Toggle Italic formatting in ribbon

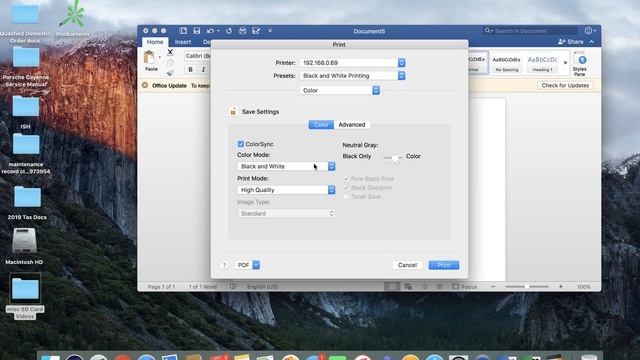[203, 70]
